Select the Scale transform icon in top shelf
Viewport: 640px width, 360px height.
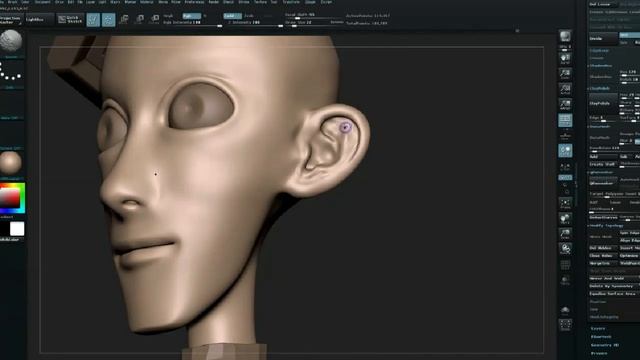(139, 19)
